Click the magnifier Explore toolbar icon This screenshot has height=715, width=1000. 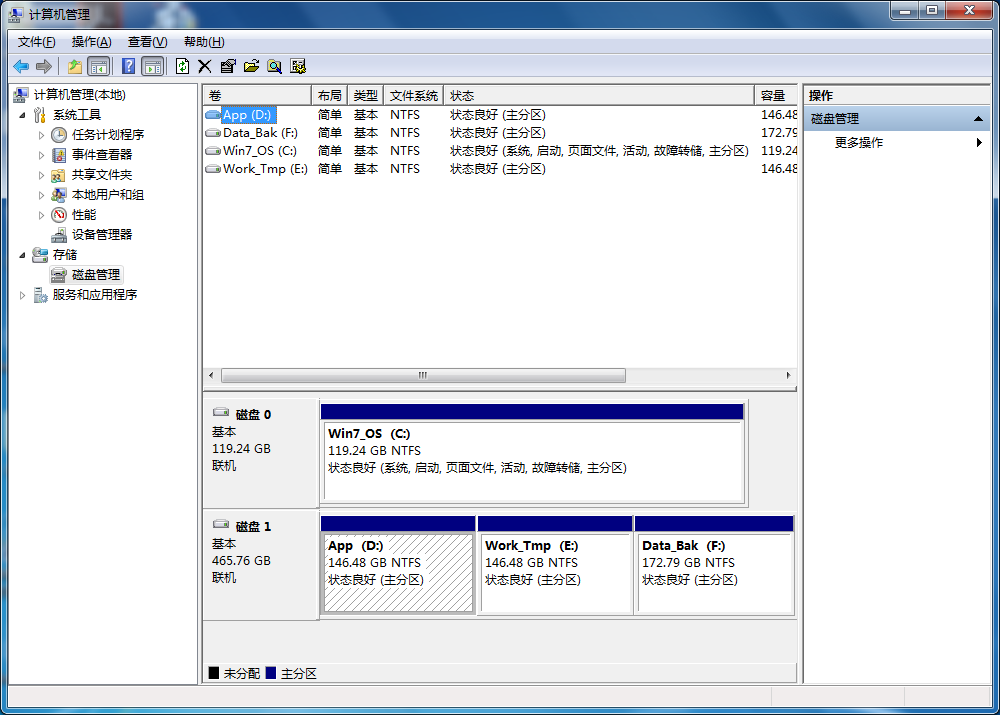coord(274,66)
